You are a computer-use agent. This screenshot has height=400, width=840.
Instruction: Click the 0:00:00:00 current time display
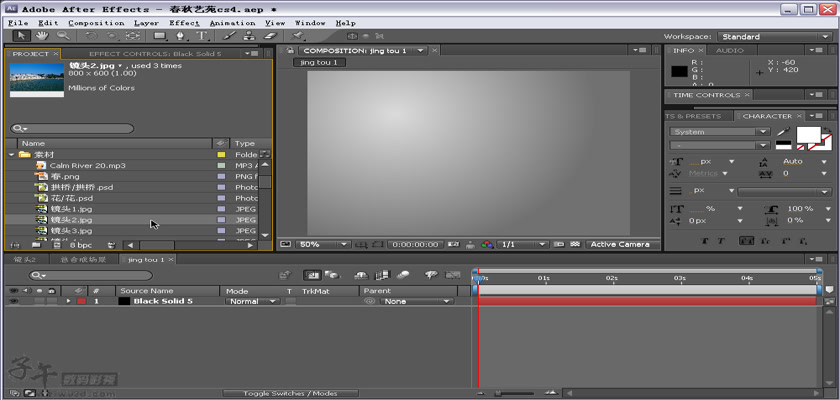click(x=415, y=244)
